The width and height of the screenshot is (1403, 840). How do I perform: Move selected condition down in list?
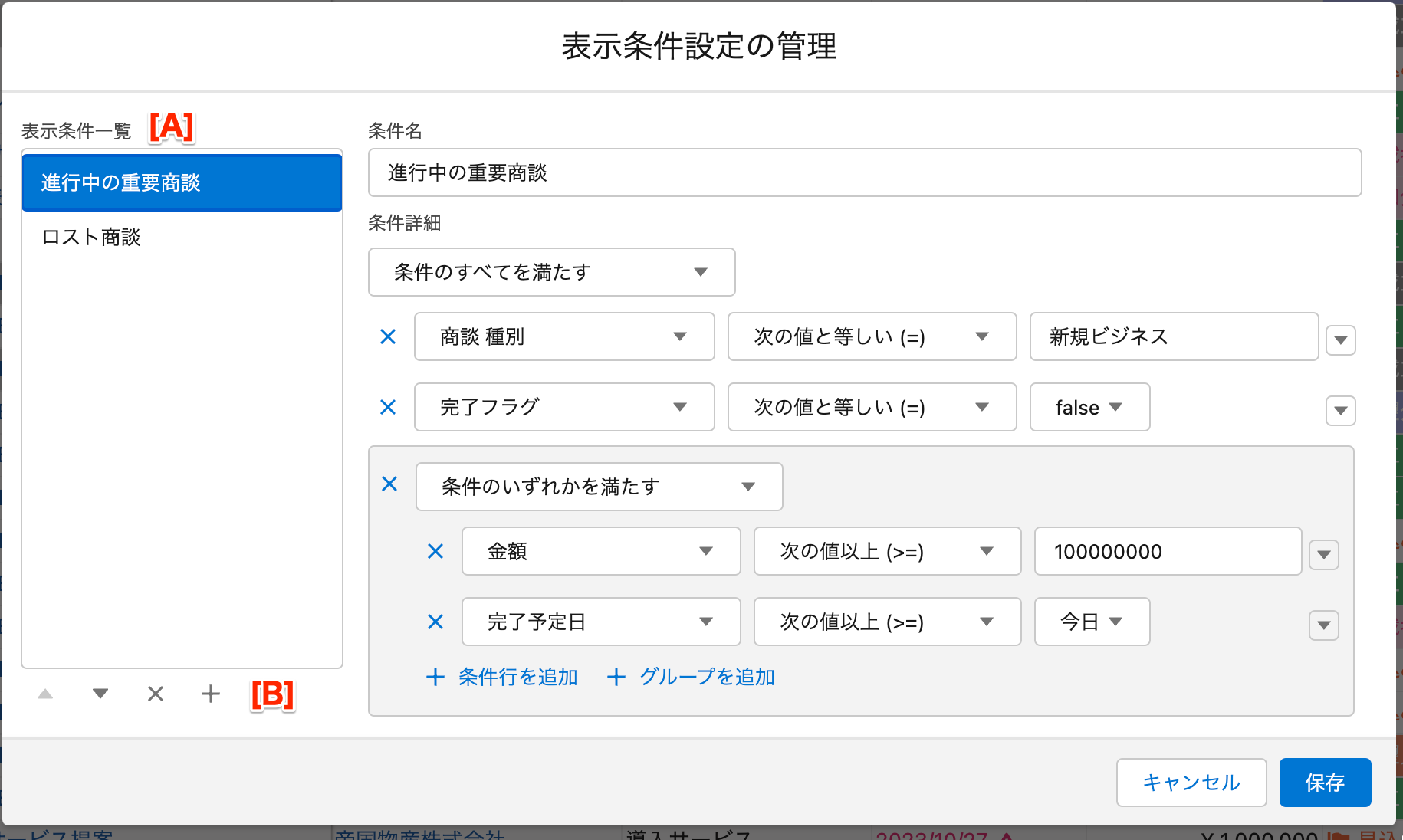pos(100,694)
